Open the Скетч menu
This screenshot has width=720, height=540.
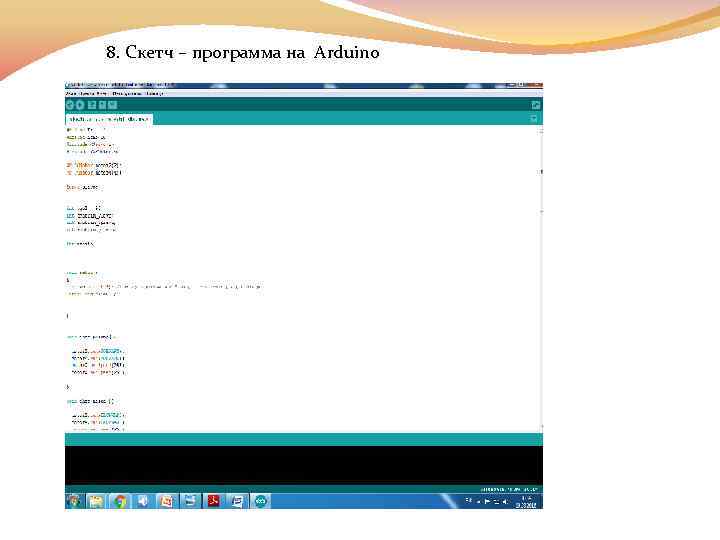[102, 94]
